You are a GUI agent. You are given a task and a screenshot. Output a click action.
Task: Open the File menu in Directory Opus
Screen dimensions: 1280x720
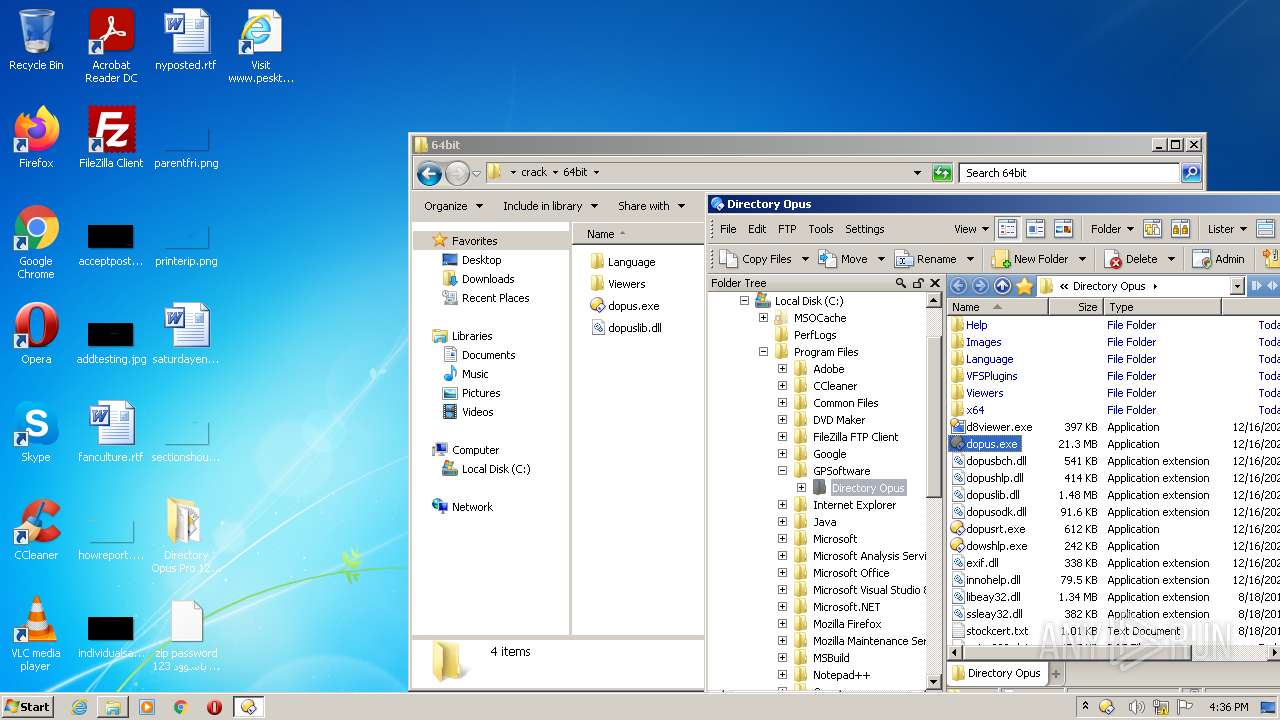tap(728, 229)
